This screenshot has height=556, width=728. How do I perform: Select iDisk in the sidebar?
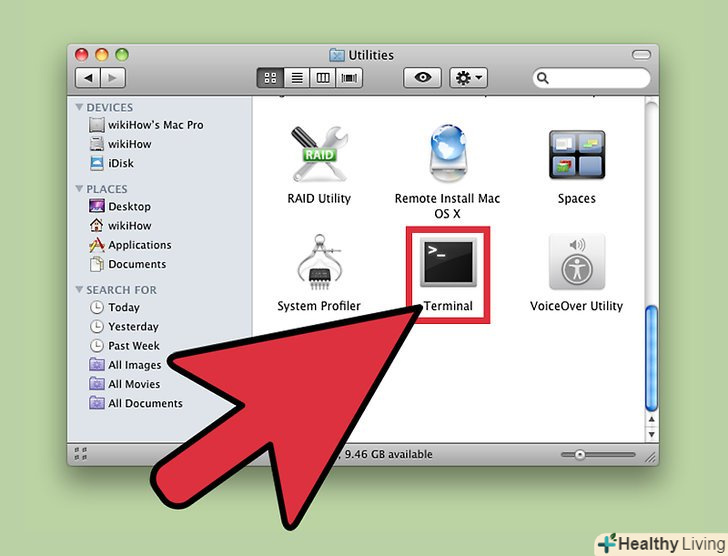111,163
